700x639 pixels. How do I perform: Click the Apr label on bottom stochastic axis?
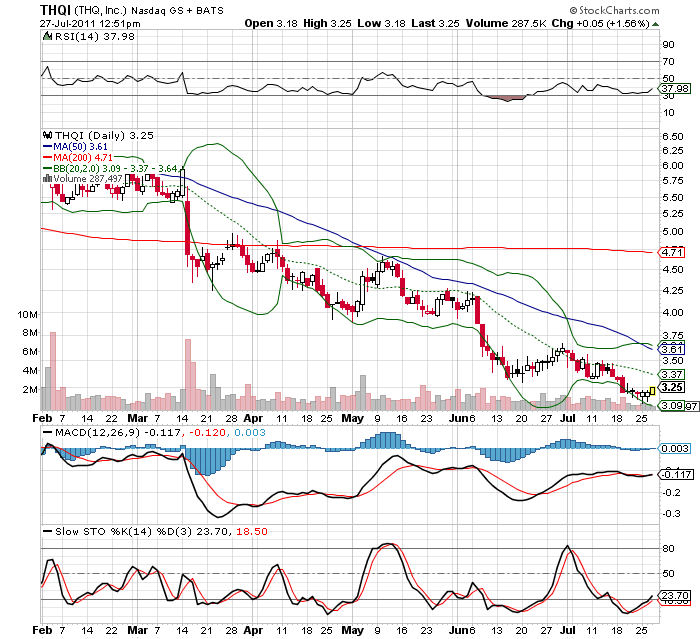tap(253, 630)
